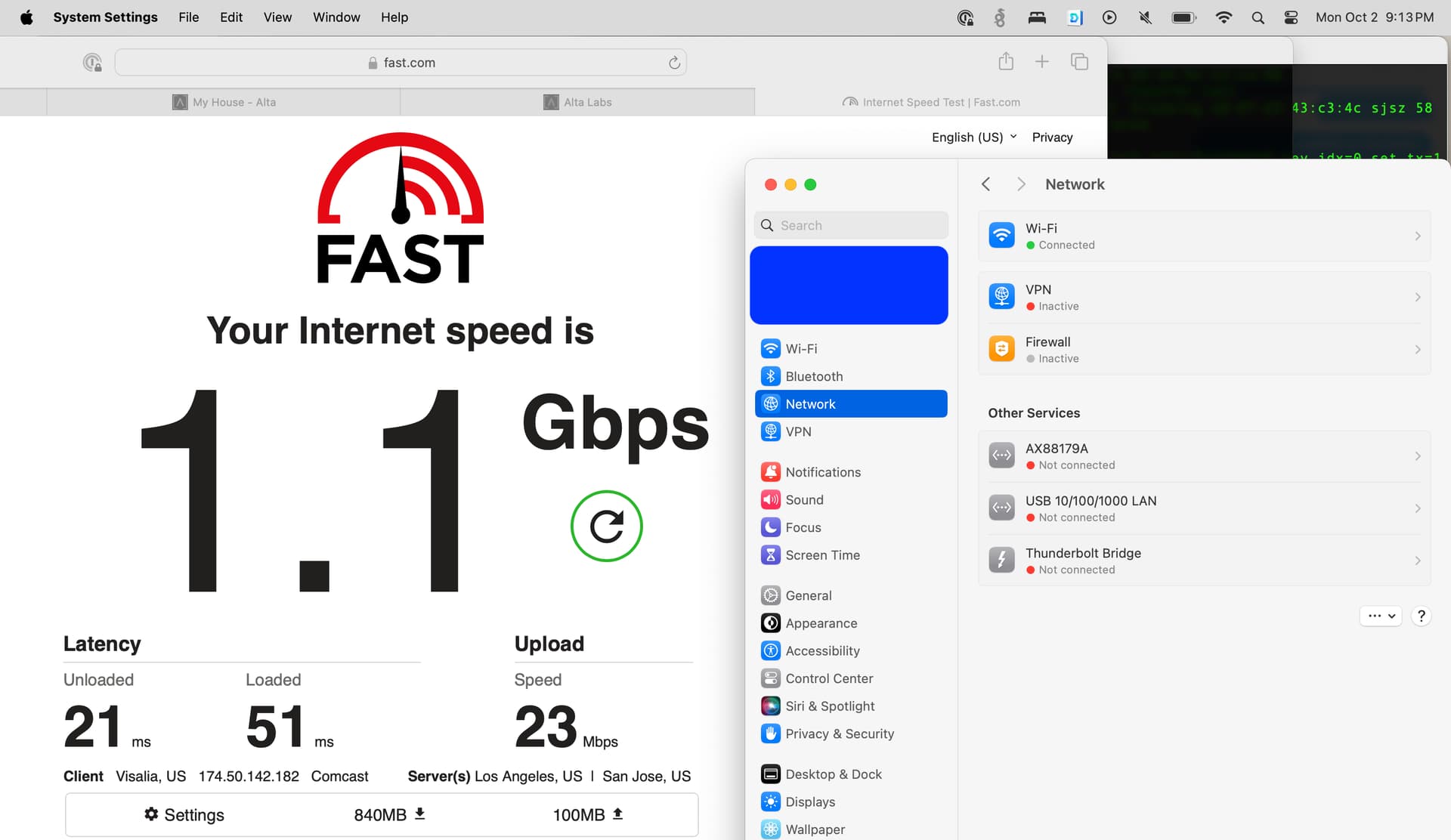Open the Now Playing menu bar icon
Image resolution: width=1451 pixels, height=840 pixels.
1109,17
